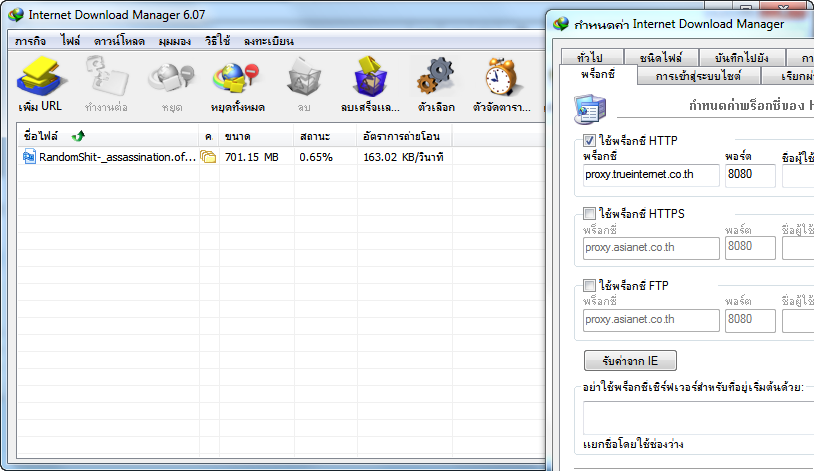Click the HTTPS proxy address field
Screen dimensions: 814x471
click(x=651, y=248)
